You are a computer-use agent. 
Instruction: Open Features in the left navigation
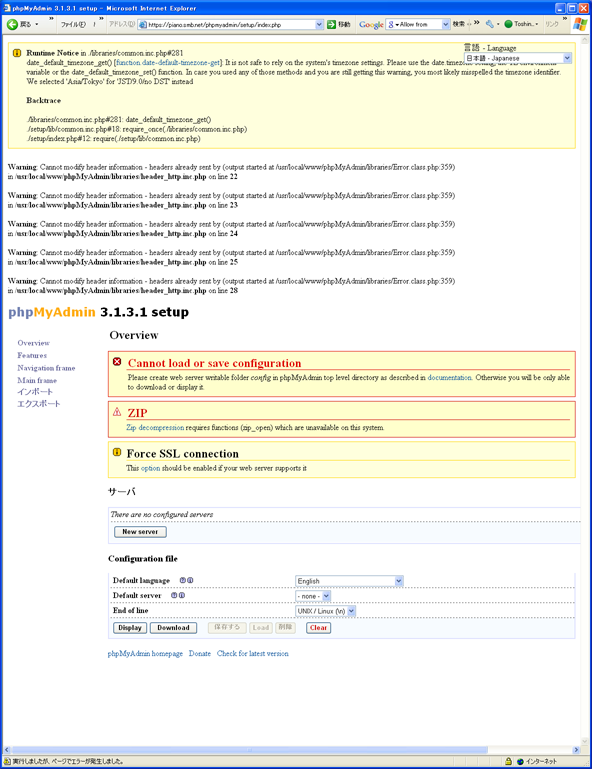coord(32,355)
